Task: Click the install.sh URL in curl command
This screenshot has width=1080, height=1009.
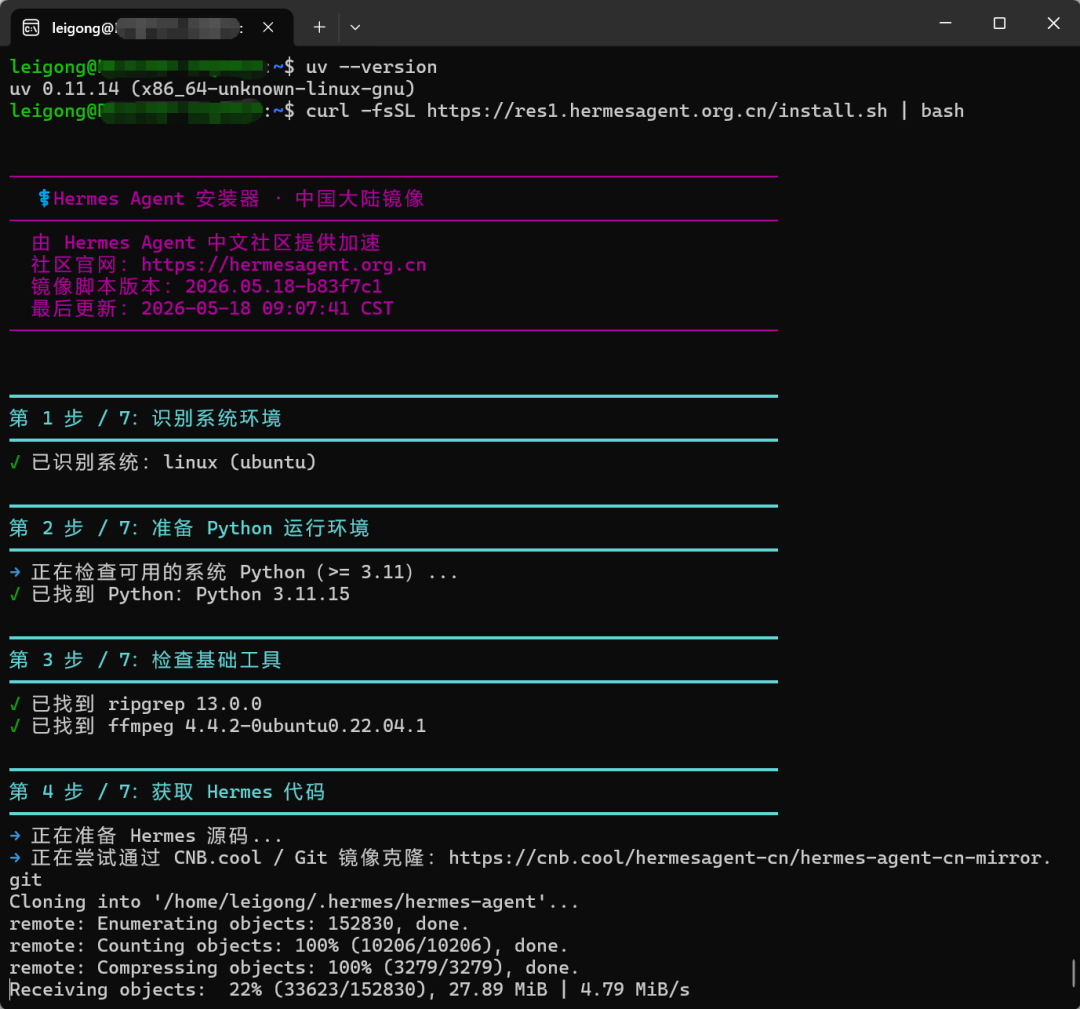Action: 656,111
